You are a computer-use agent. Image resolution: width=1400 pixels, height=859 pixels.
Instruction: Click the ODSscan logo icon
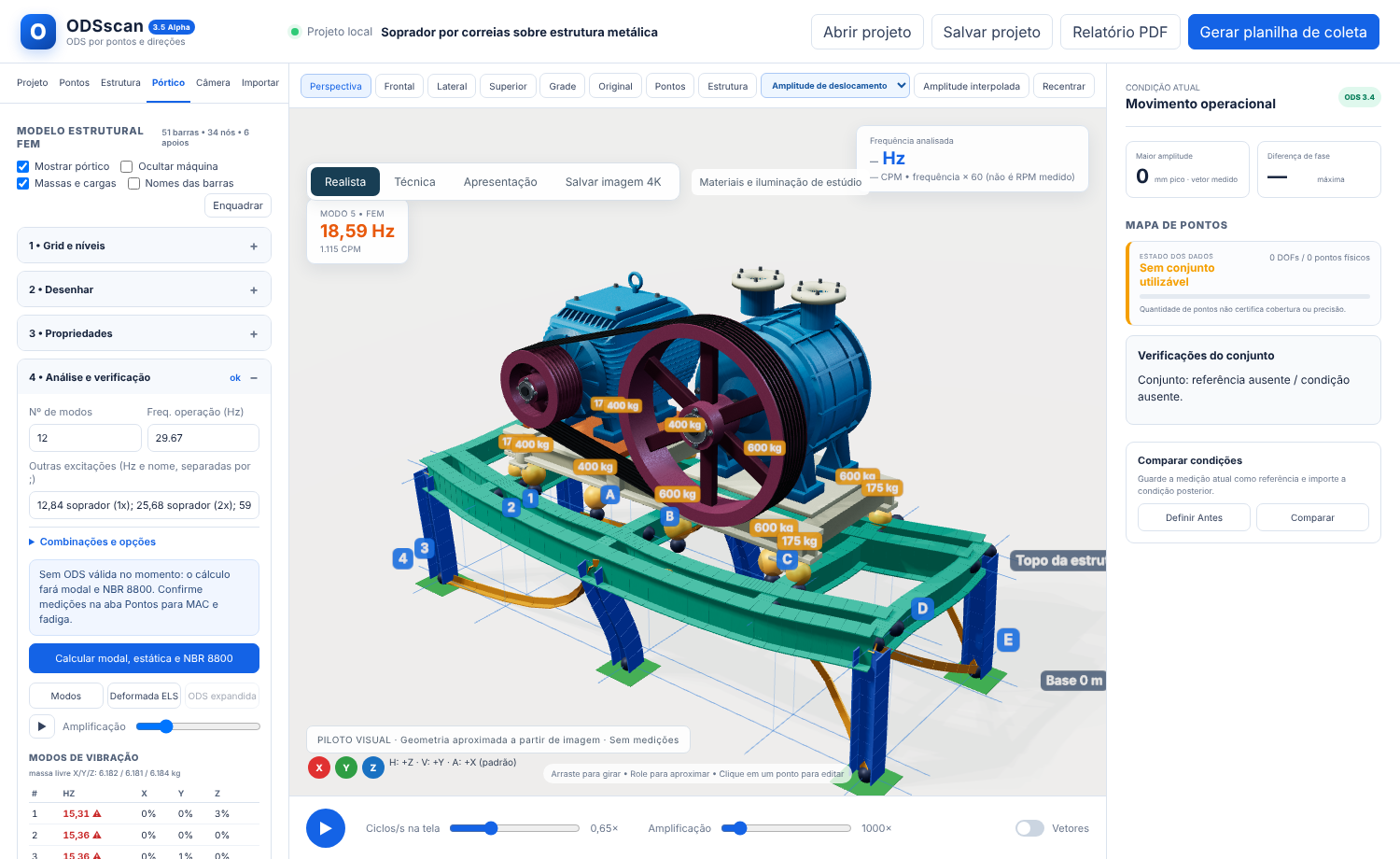(x=38, y=32)
